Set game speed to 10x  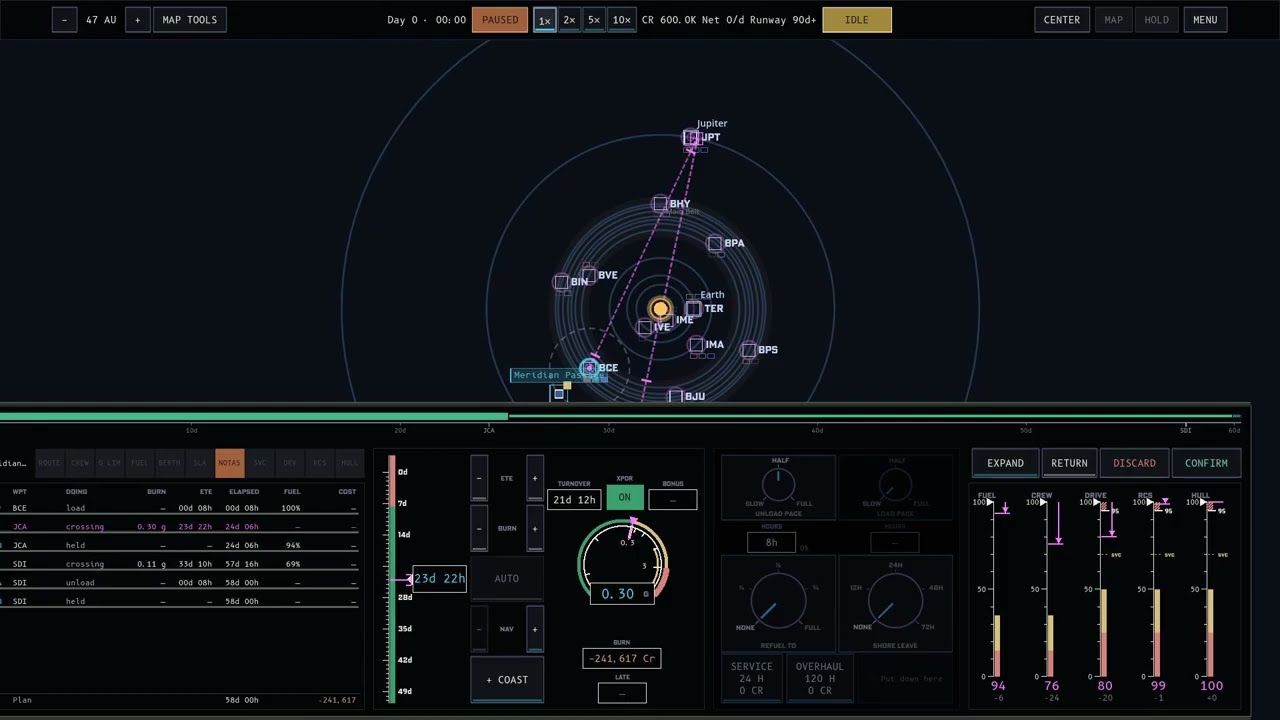[621, 20]
